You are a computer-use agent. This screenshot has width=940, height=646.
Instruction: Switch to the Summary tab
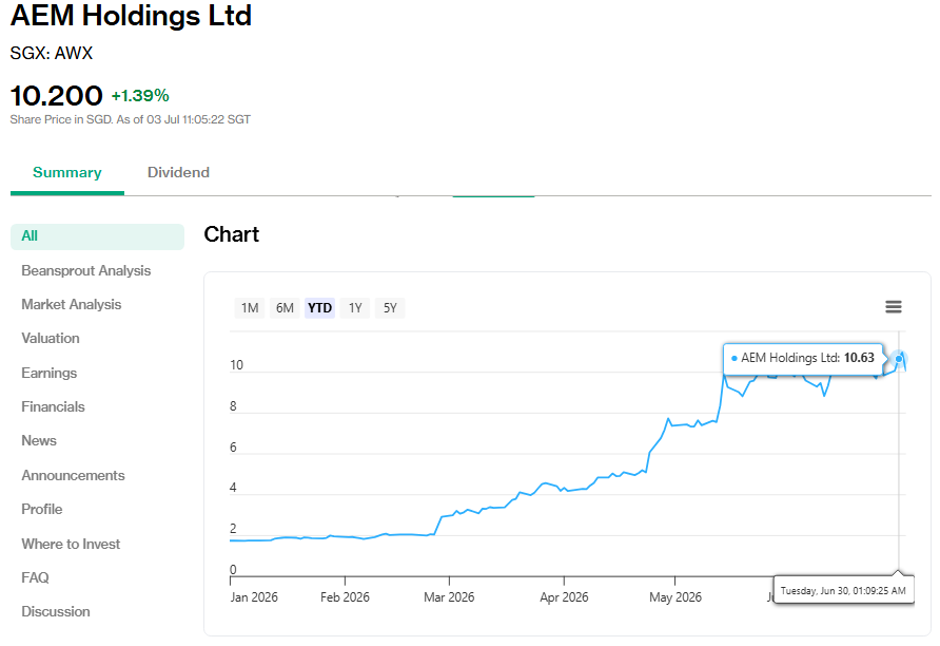click(67, 173)
